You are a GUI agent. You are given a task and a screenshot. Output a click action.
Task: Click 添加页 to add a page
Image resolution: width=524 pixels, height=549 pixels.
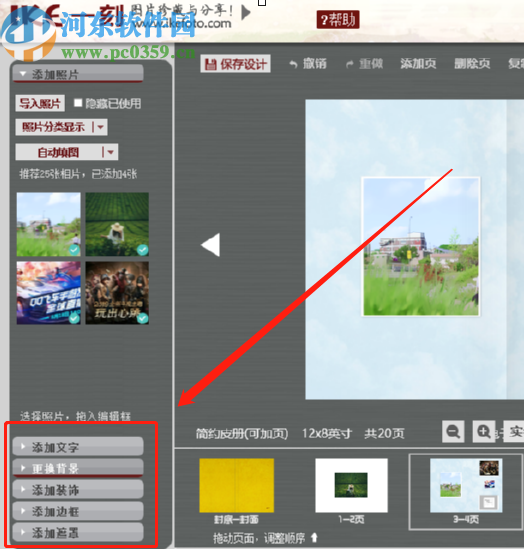[418, 63]
